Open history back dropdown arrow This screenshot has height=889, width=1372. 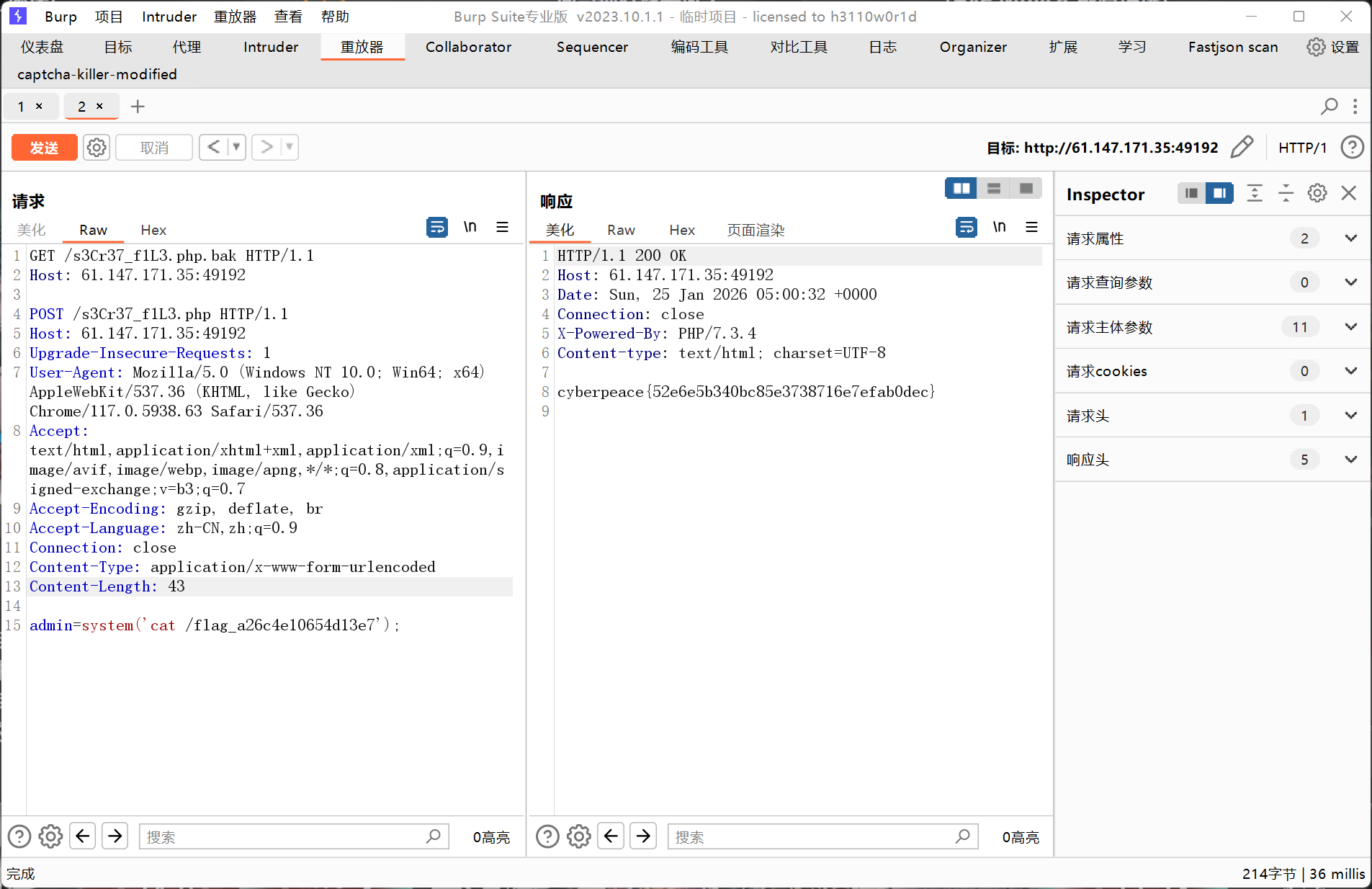236,147
